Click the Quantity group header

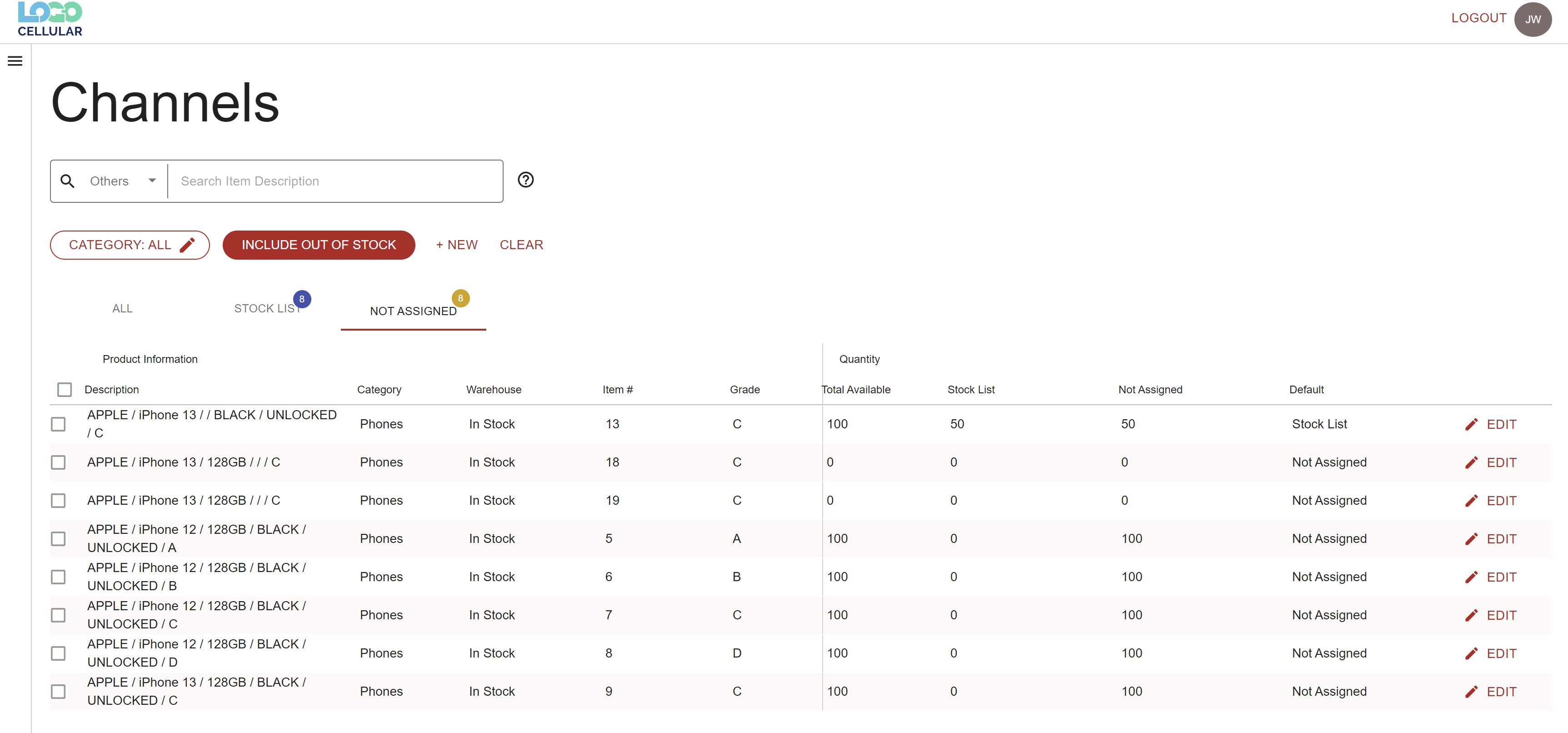point(859,359)
